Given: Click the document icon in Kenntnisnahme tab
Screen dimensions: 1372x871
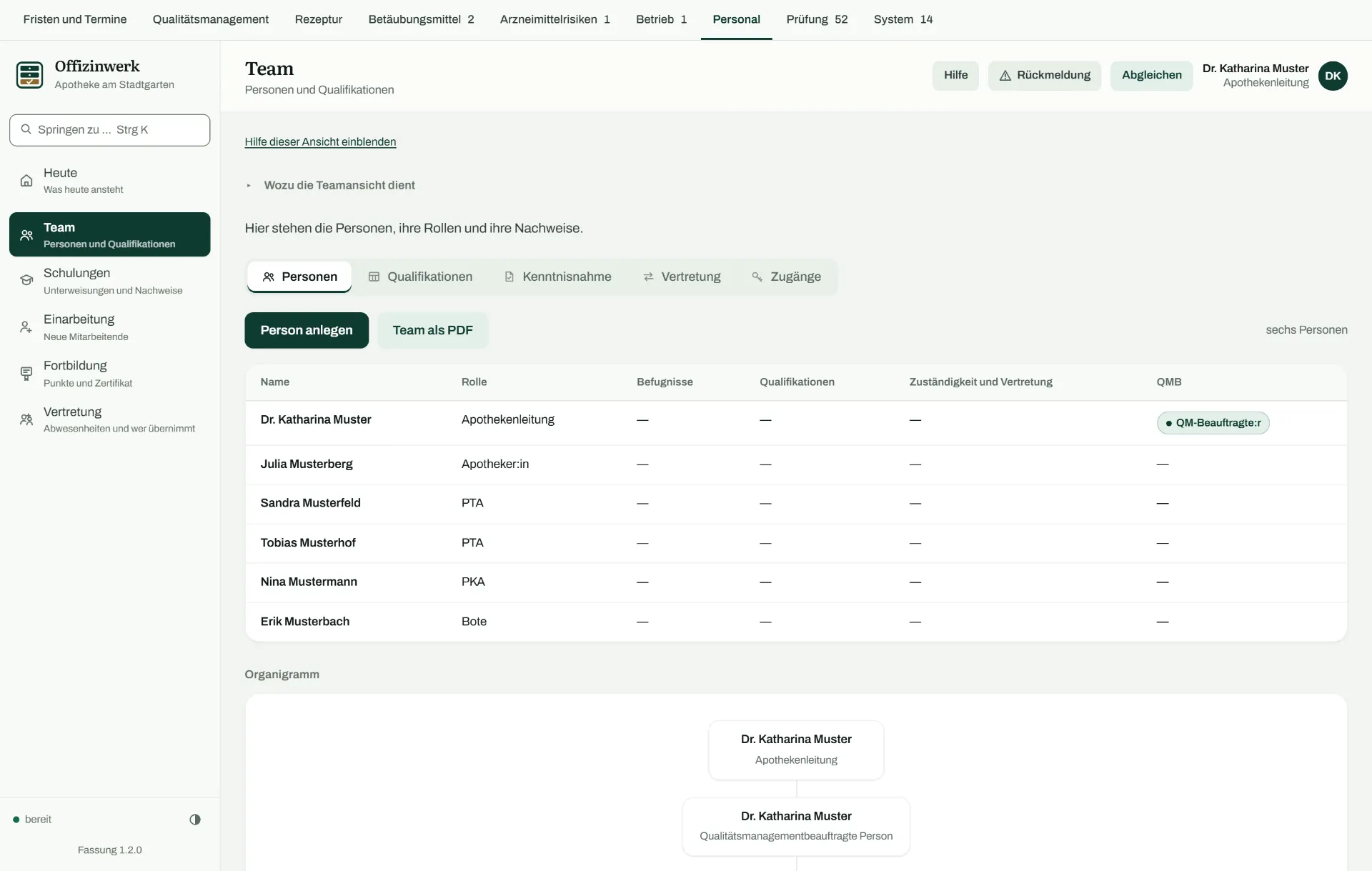Looking at the screenshot, I should click(x=509, y=277).
